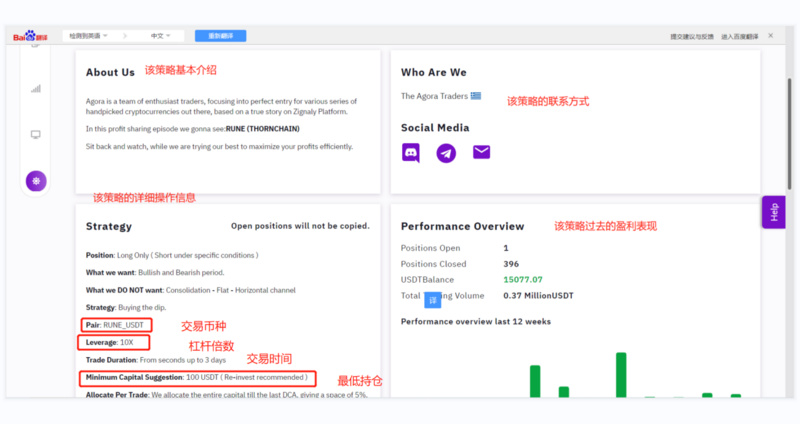Click the blue floating translate icon
800x424 pixels.
[432, 299]
